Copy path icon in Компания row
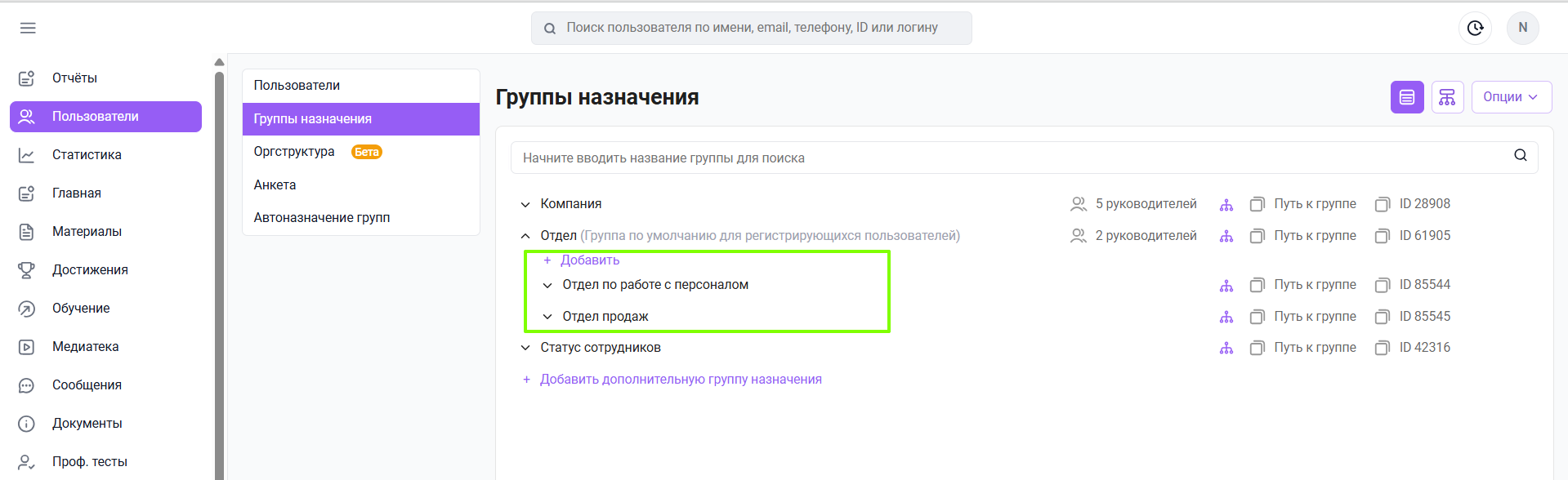 (1258, 204)
